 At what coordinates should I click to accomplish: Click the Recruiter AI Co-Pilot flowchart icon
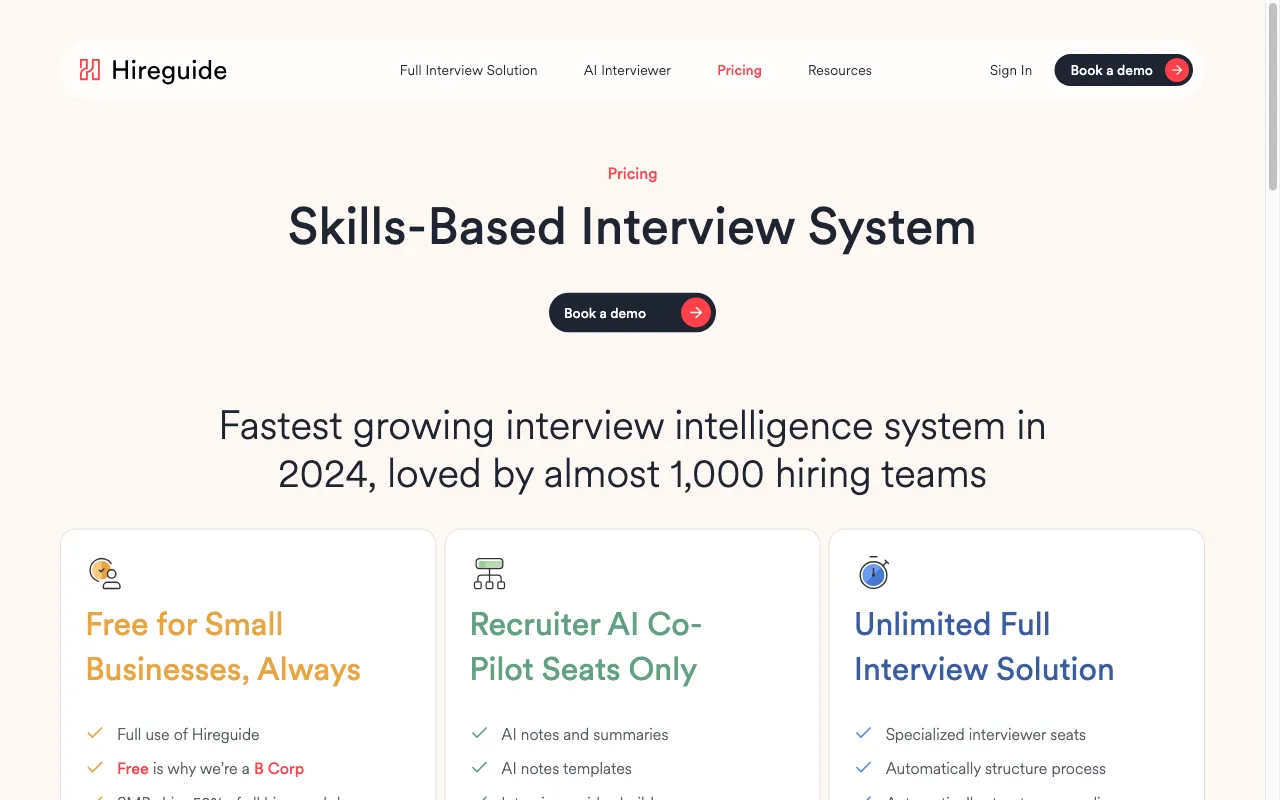[x=489, y=573]
